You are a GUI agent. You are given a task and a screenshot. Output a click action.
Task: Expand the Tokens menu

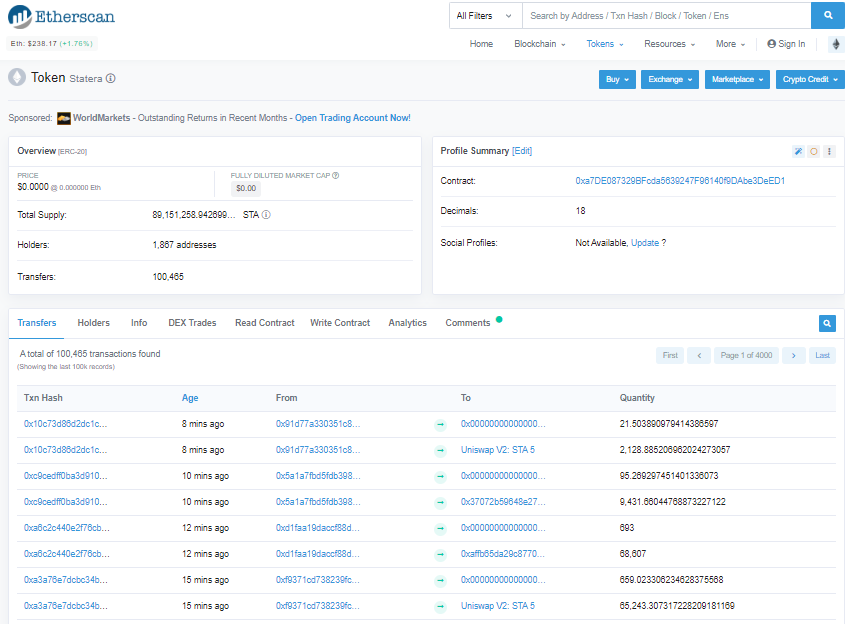click(605, 44)
